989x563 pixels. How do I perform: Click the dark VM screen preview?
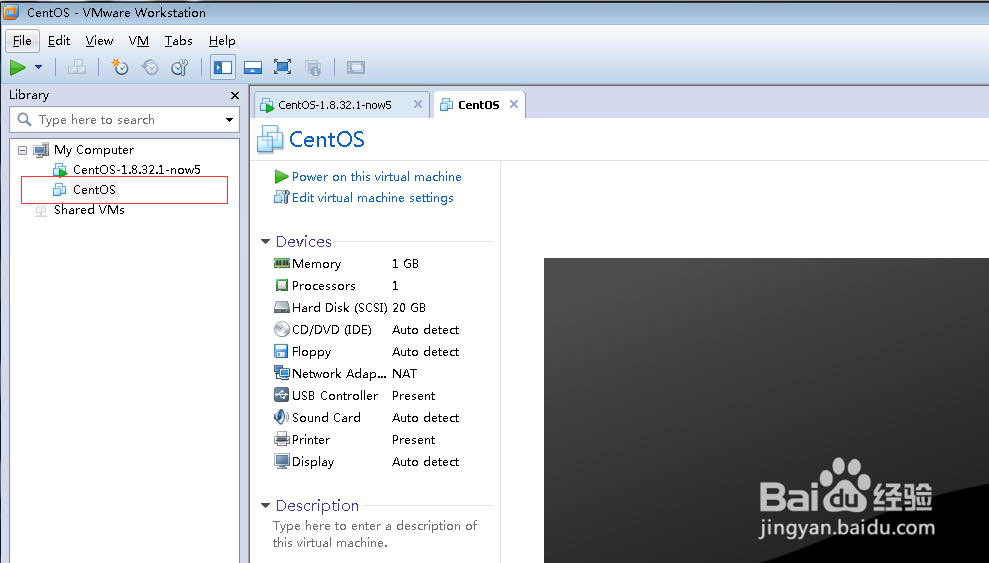(x=766, y=410)
